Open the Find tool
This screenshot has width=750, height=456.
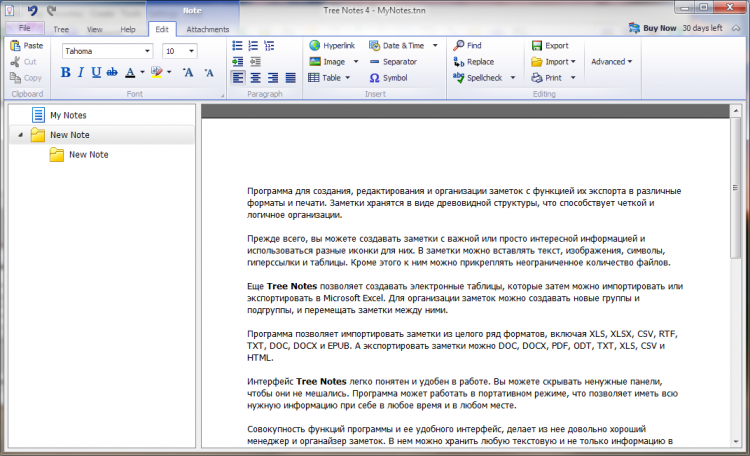point(467,45)
